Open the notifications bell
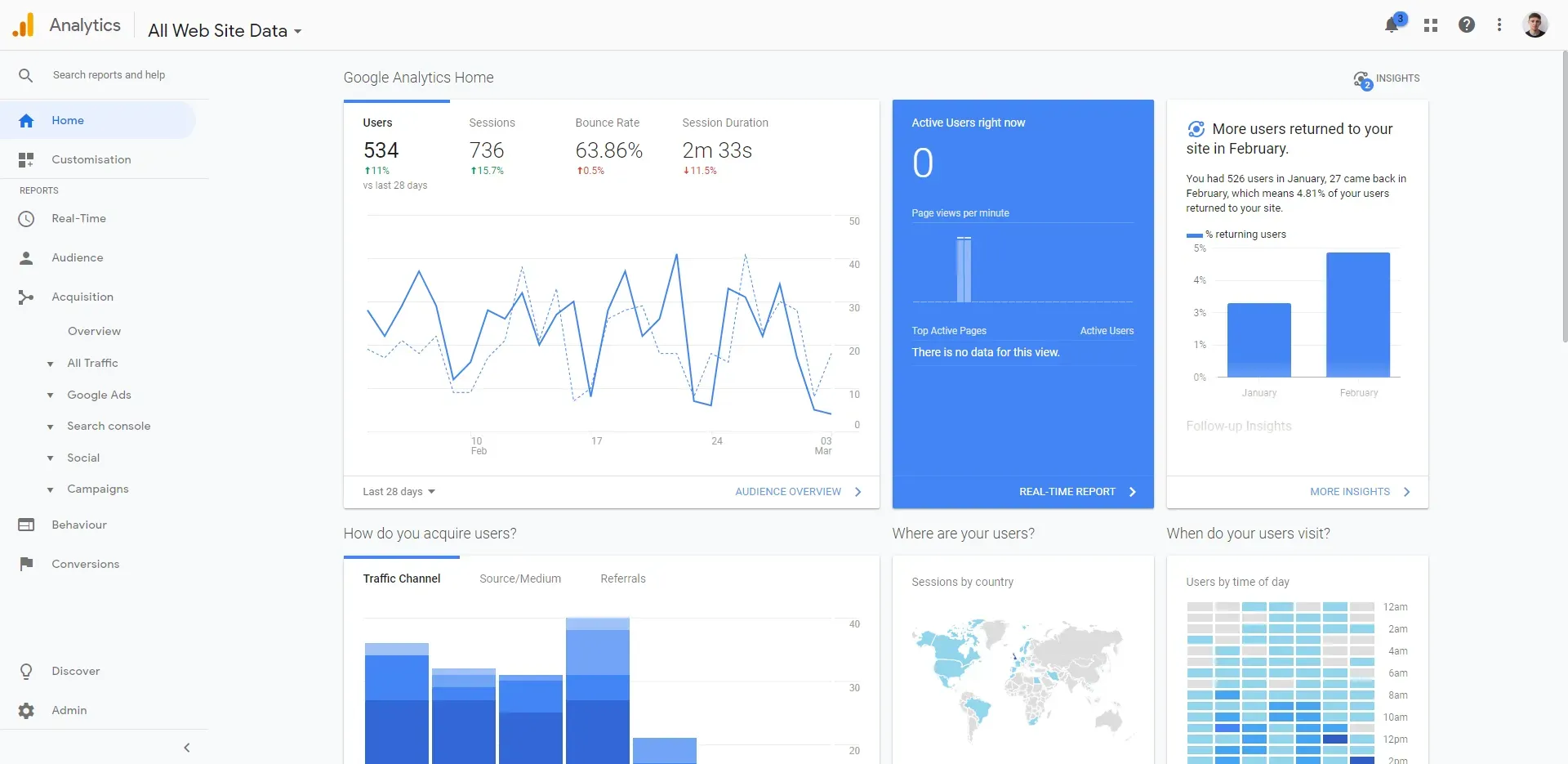The image size is (1568, 764). tap(1392, 25)
